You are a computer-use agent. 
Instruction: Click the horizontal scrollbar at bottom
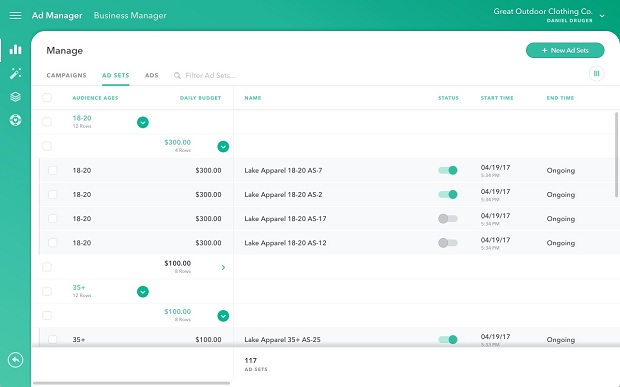(x=131, y=383)
